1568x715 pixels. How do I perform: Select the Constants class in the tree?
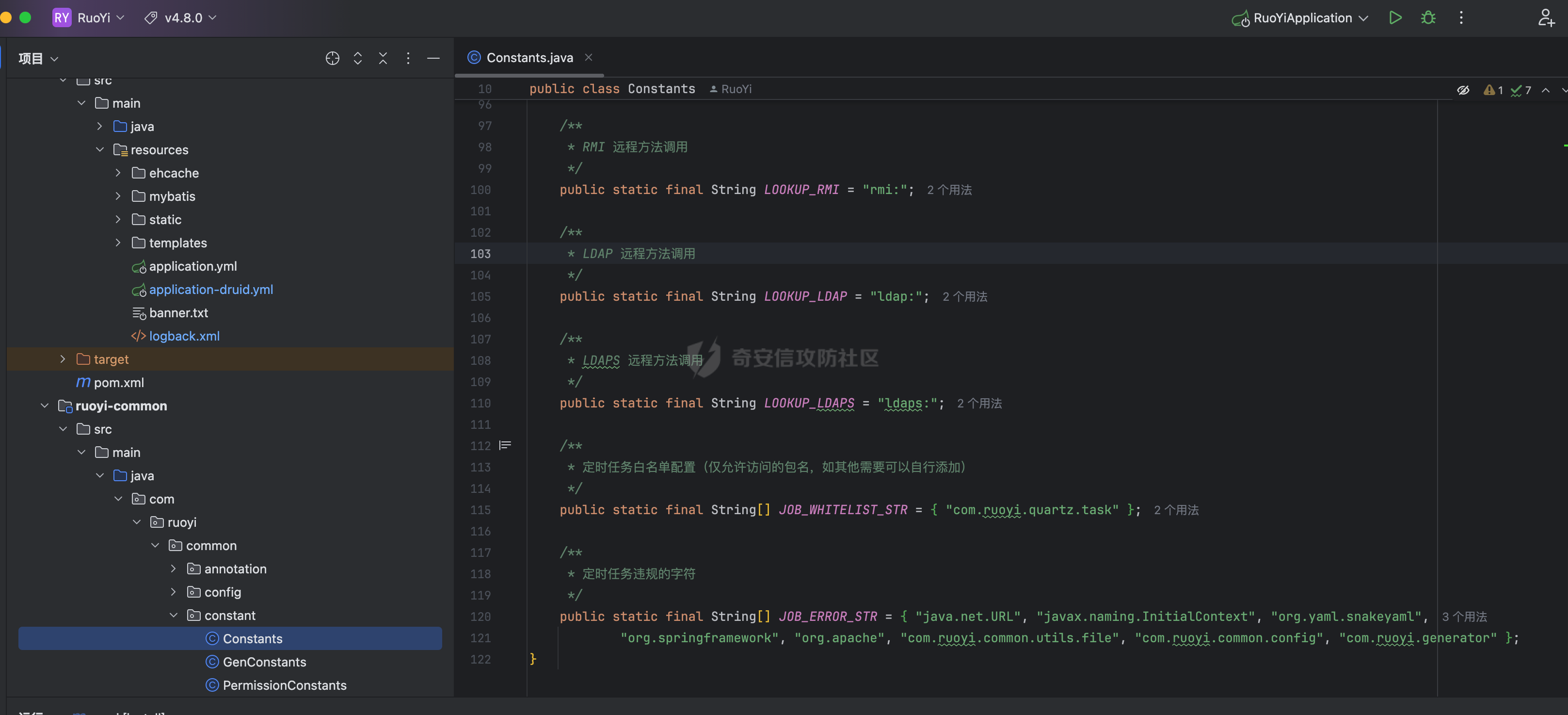tap(252, 638)
